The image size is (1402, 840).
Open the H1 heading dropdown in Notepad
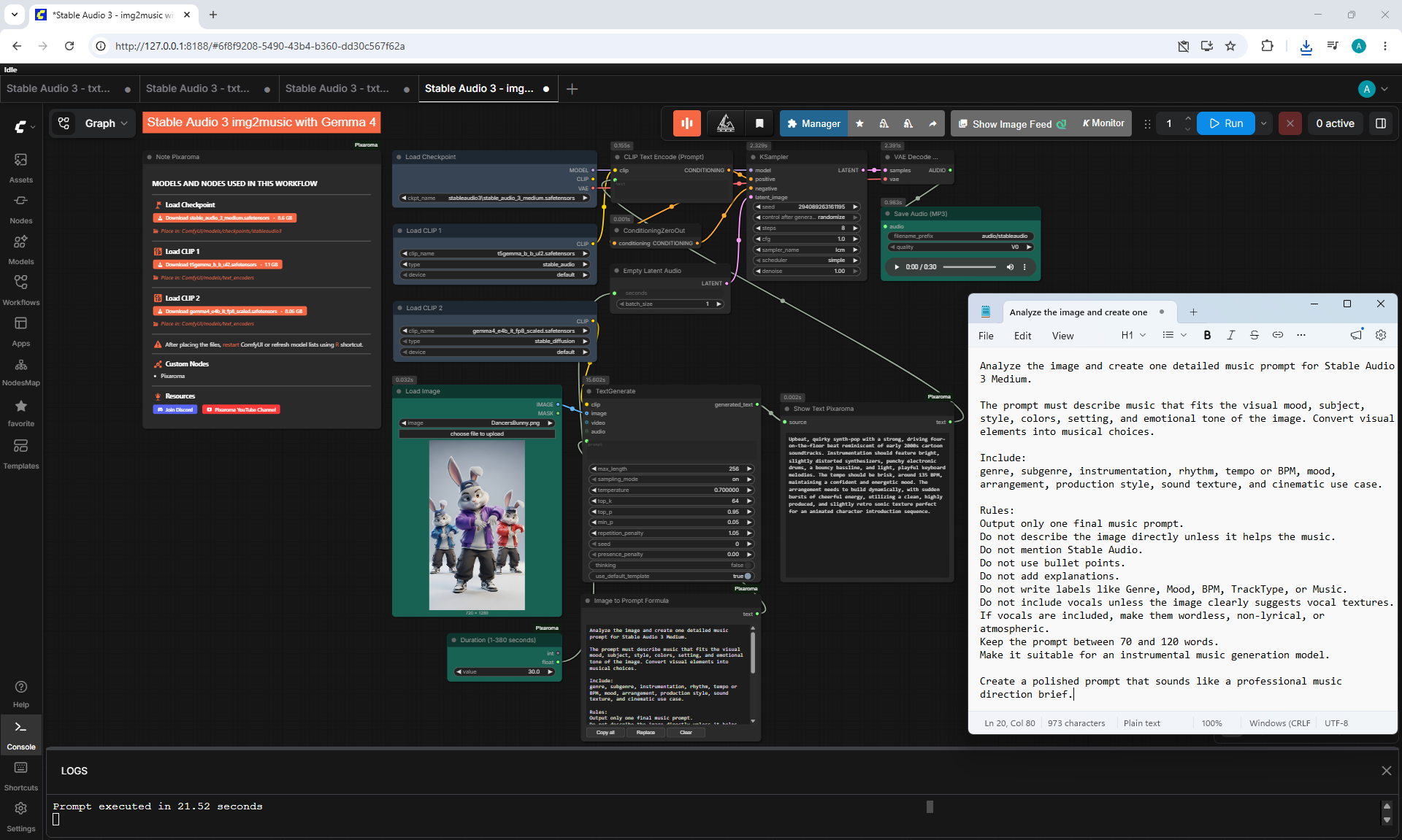click(x=1133, y=335)
